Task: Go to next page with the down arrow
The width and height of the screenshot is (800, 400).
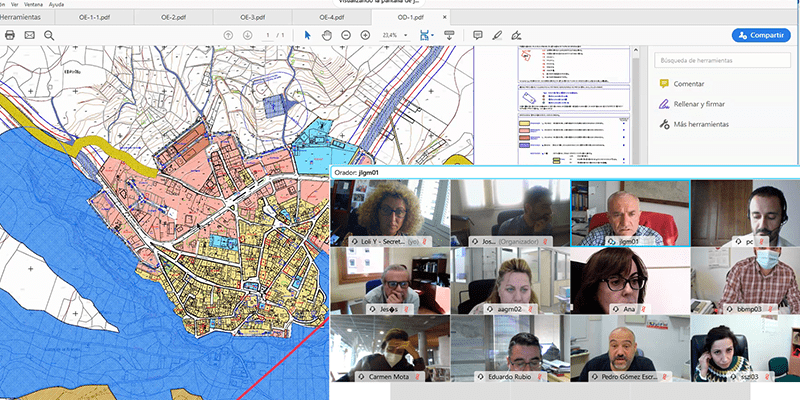Action: pos(246,35)
